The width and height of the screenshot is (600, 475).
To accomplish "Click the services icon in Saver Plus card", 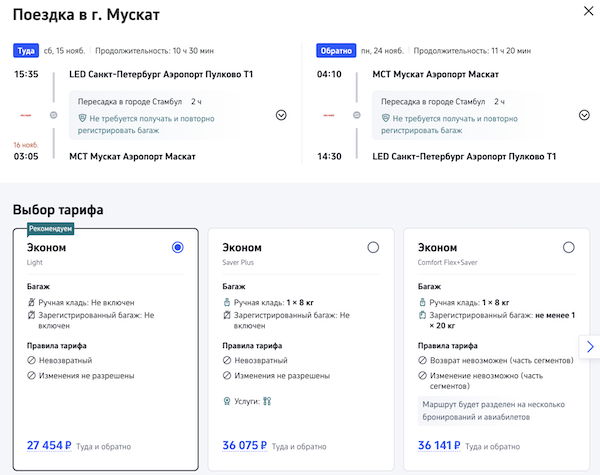I will (x=266, y=401).
